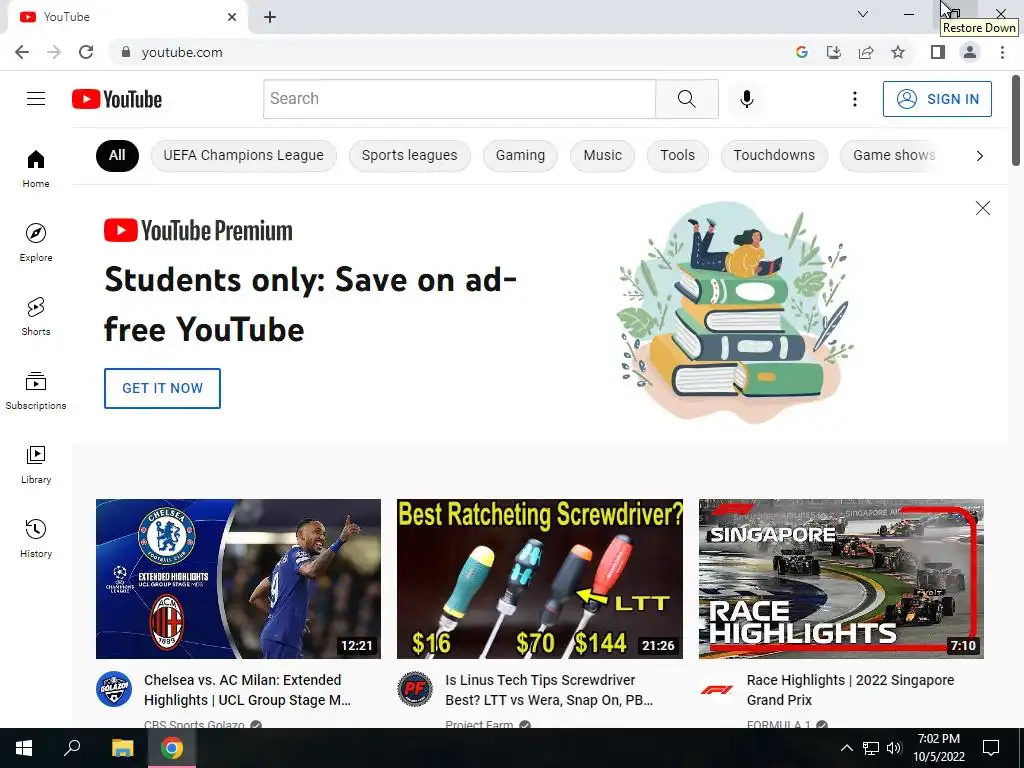1024x768 pixels.
Task: Open Subscriptions in sidebar
Action: (36, 391)
